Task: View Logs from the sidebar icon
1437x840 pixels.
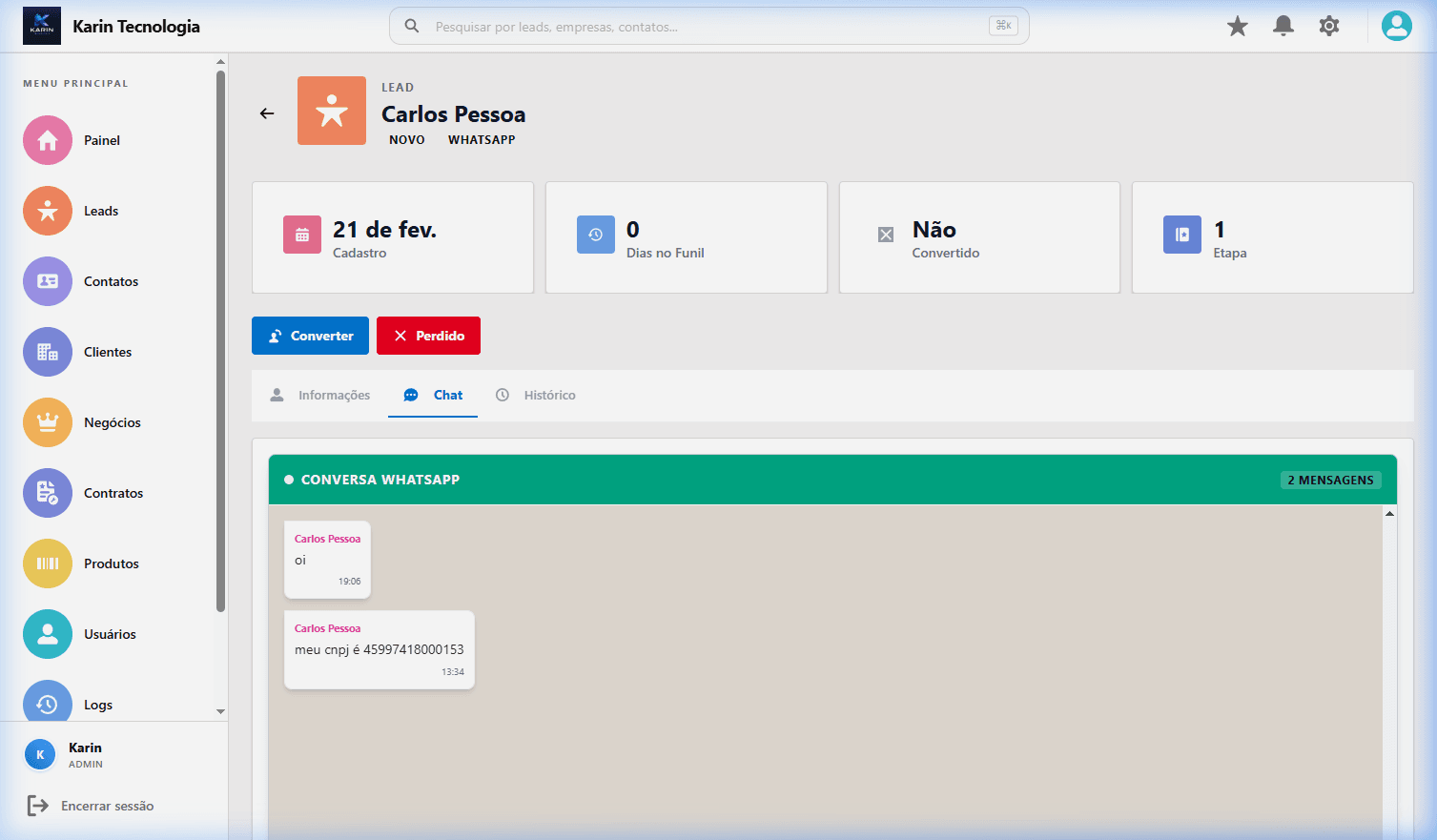Action: click(x=48, y=705)
